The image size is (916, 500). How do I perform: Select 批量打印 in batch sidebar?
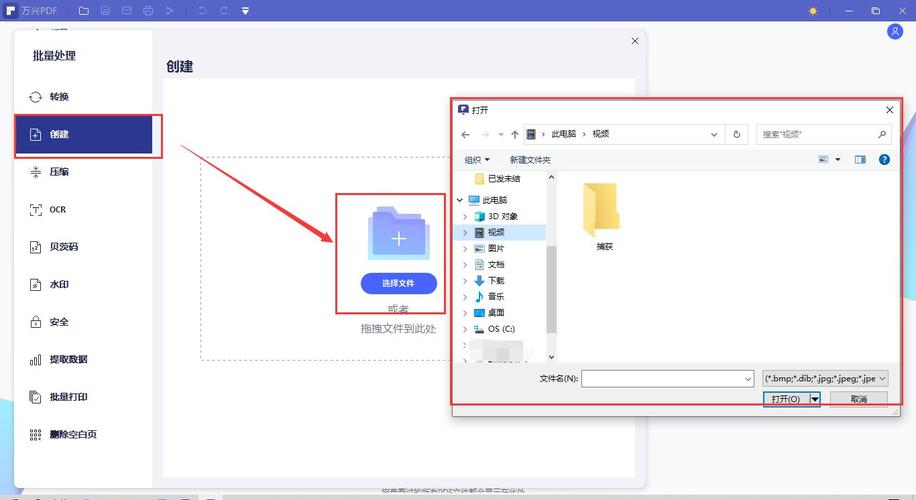coord(84,397)
